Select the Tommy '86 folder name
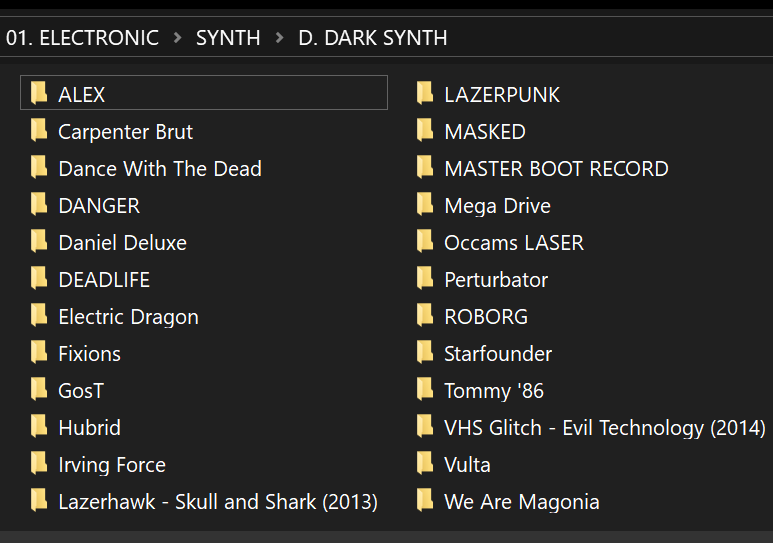The height and width of the screenshot is (543, 773). click(493, 391)
